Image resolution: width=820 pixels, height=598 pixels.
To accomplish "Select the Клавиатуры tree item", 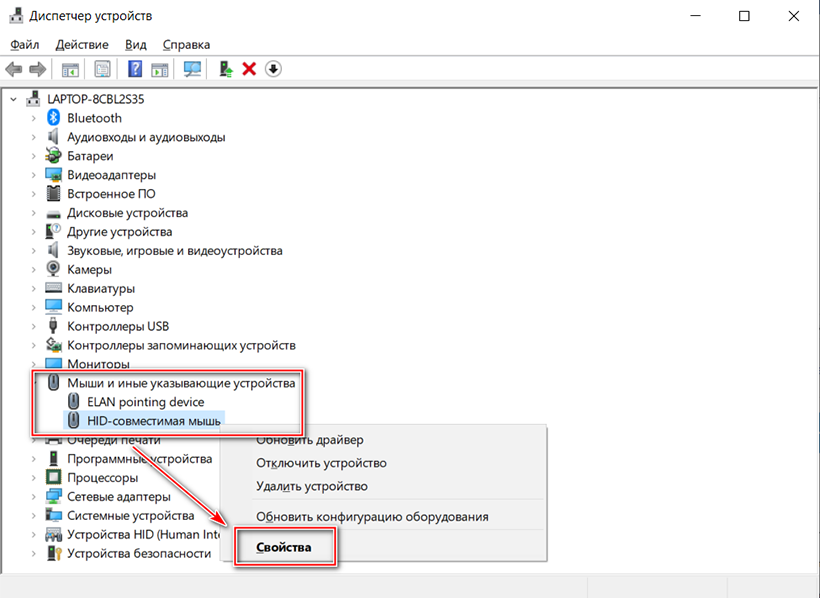I will click(x=101, y=289).
